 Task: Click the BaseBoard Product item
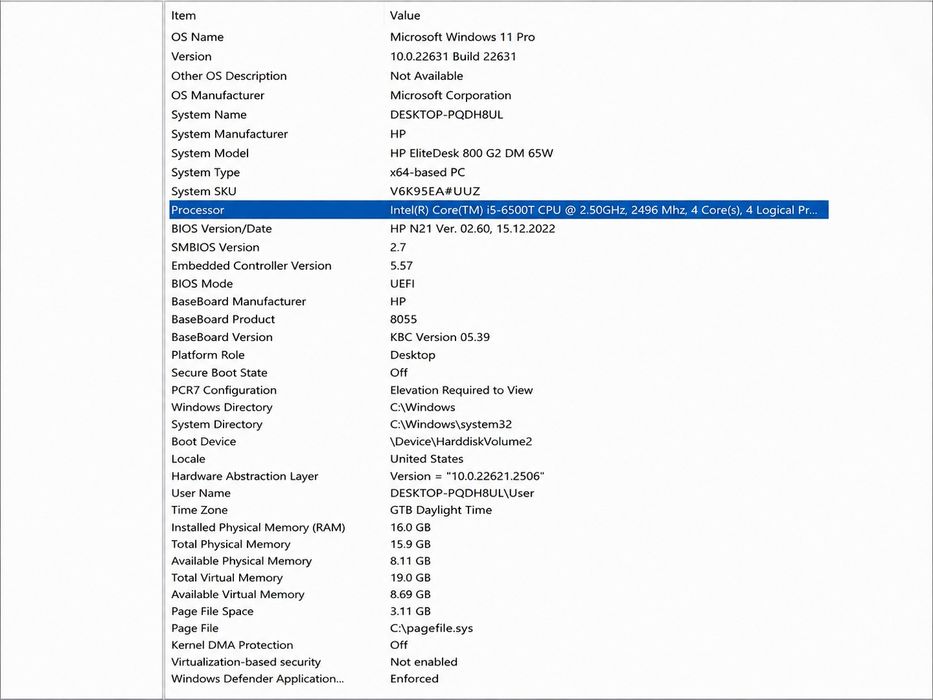pos(223,319)
